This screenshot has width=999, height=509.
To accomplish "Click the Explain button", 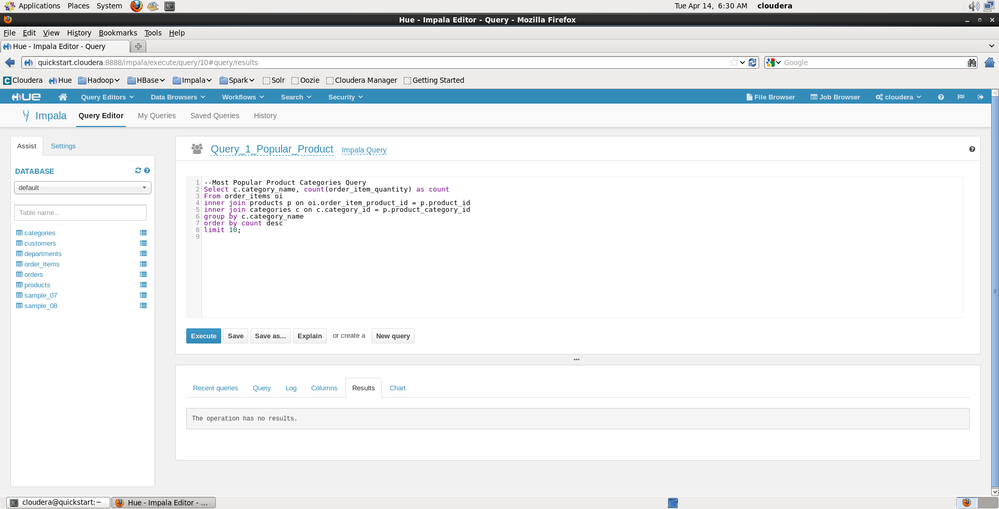I will [x=310, y=336].
